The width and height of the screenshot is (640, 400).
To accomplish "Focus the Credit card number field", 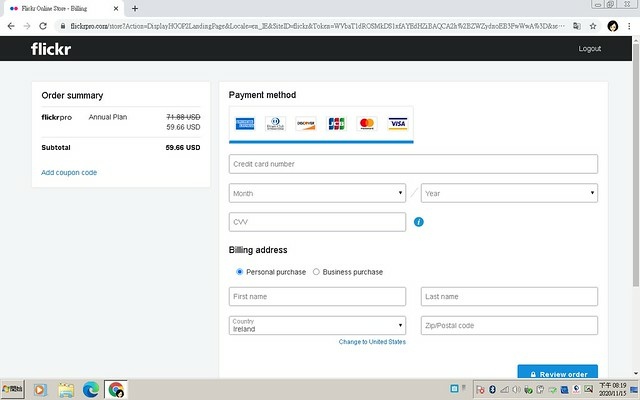I will [x=413, y=164].
